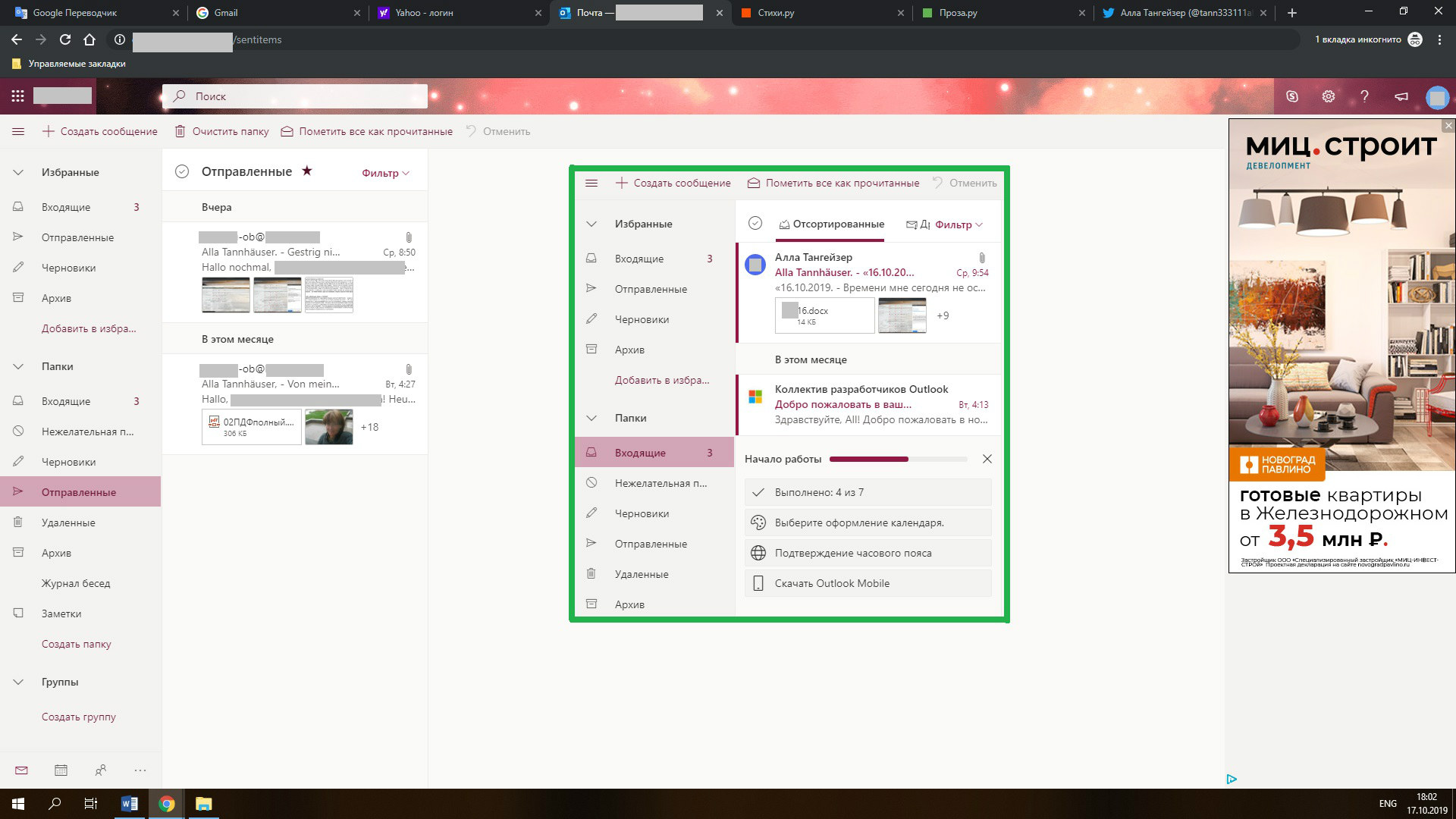Open Windows Start menu
The width and height of the screenshot is (1456, 819).
tap(18, 804)
